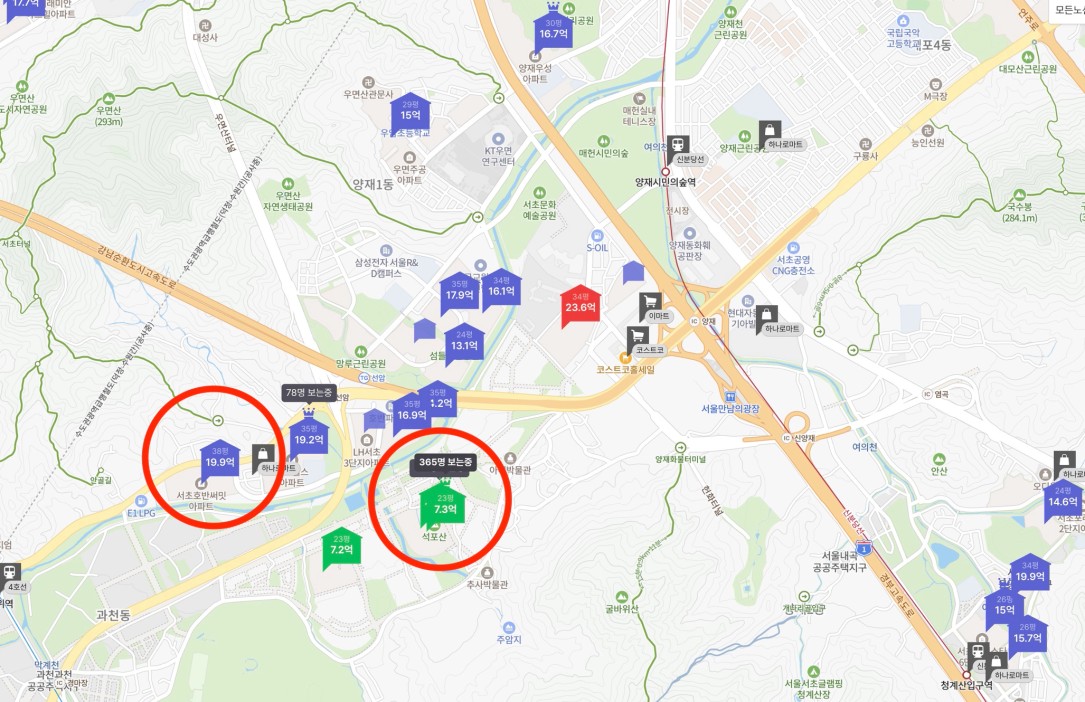
Task: Select the green 7.2억 price marker
Action: point(342,548)
